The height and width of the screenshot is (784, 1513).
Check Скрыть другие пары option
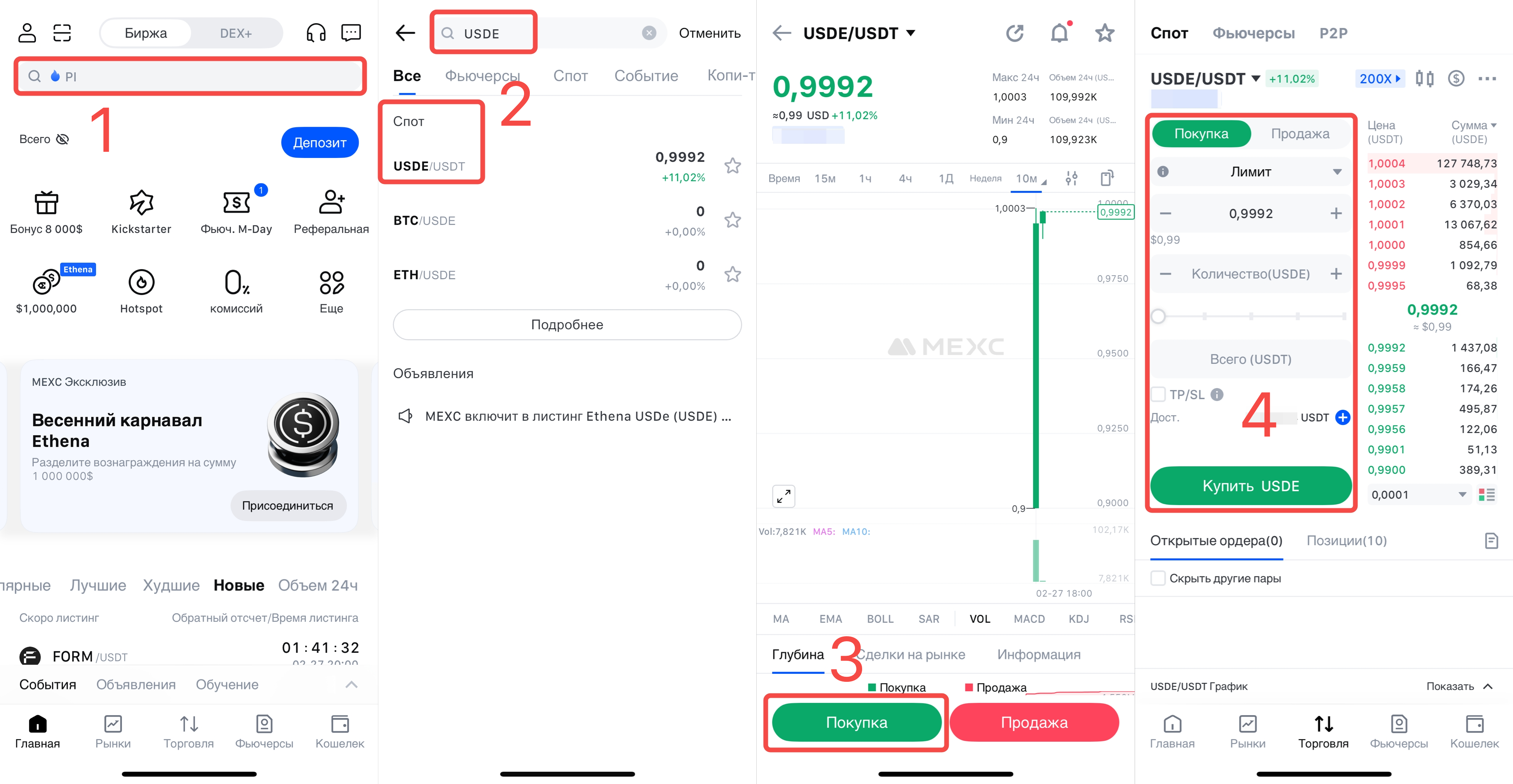click(x=1158, y=578)
